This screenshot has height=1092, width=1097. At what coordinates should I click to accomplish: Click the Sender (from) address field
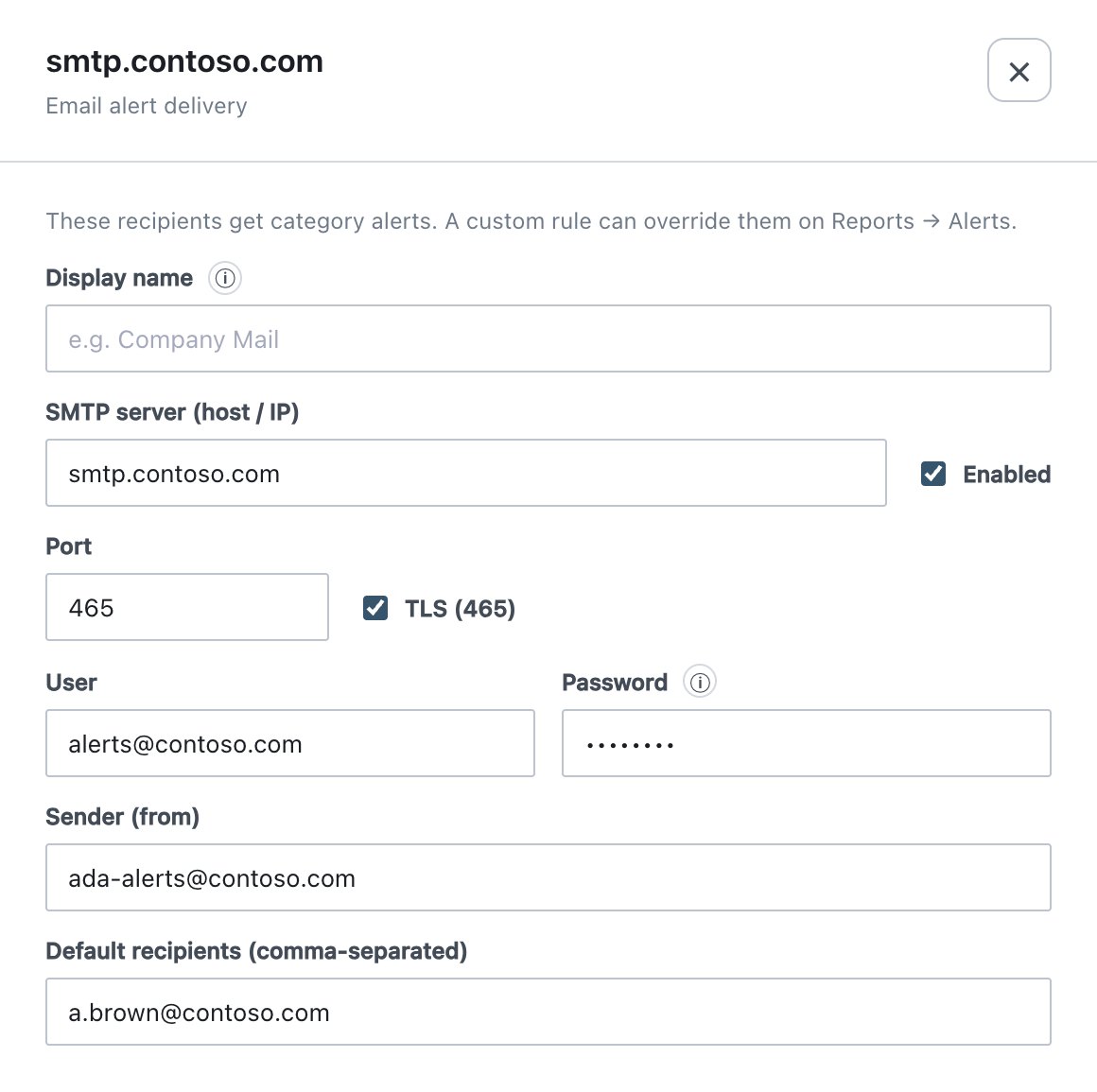coord(548,878)
